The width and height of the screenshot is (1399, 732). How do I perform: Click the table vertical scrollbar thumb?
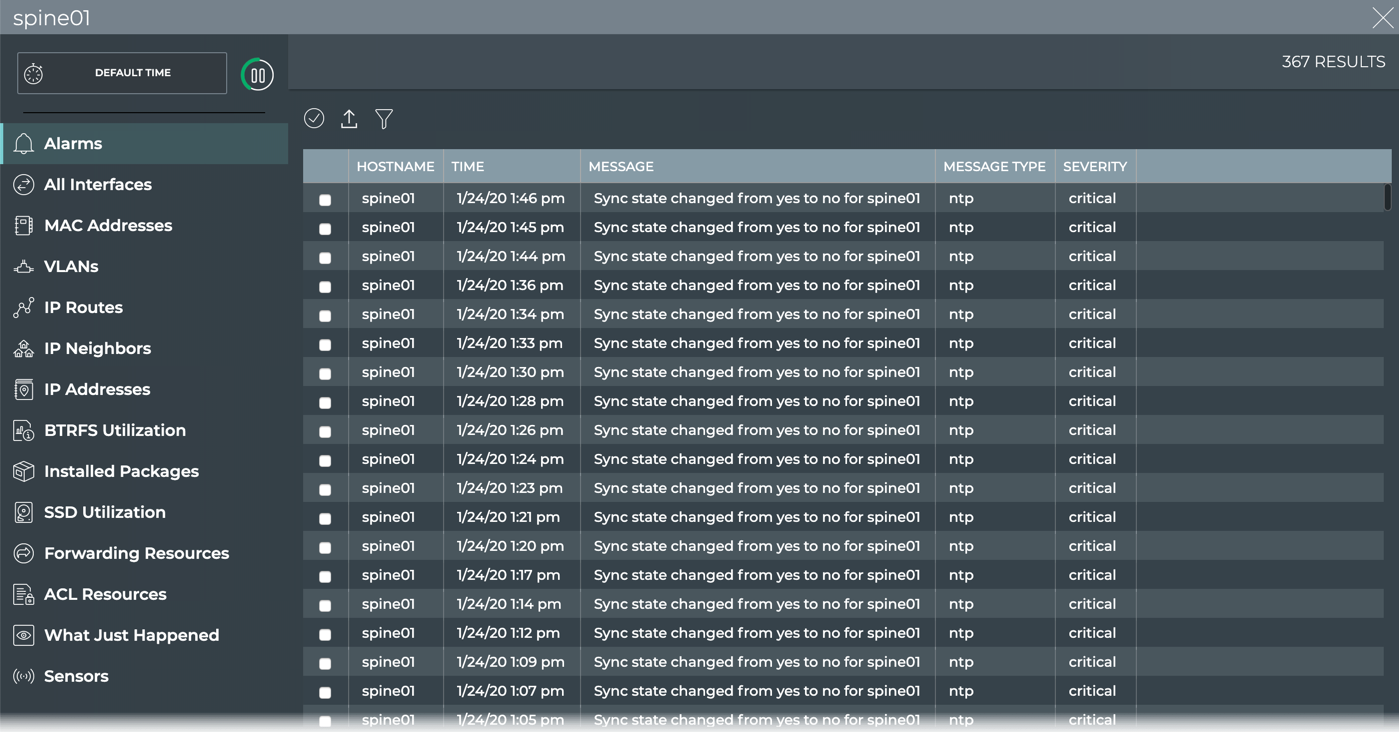(1387, 197)
